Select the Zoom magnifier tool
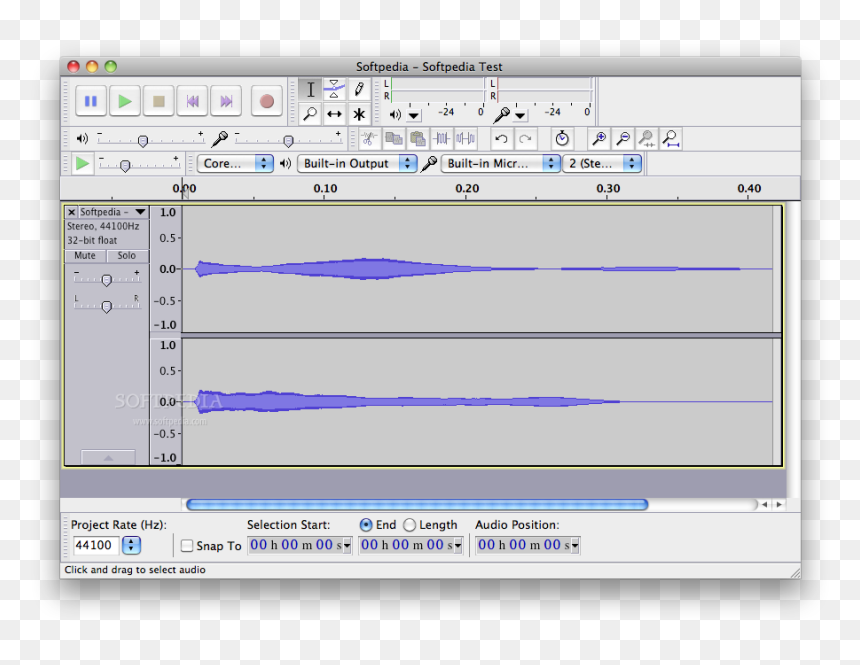This screenshot has width=860, height=665. coord(310,114)
